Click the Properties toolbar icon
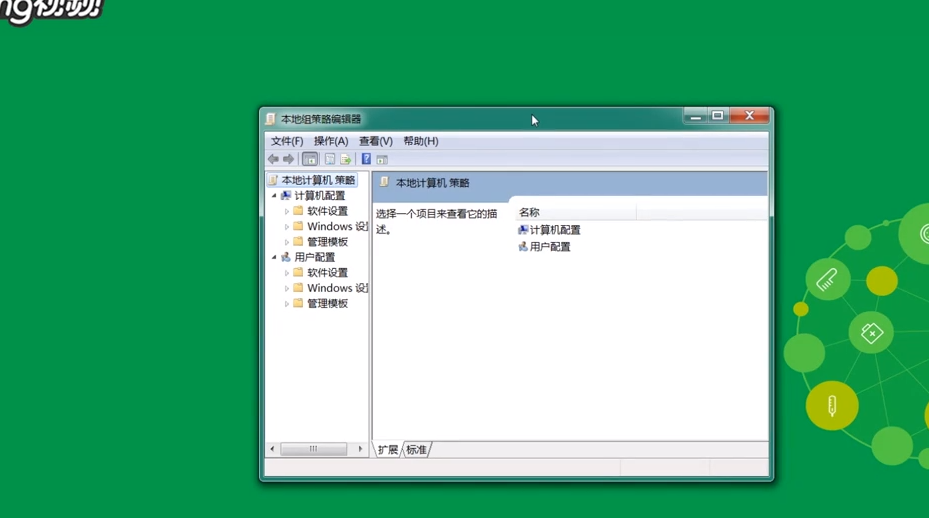The image size is (929, 518). click(330, 159)
